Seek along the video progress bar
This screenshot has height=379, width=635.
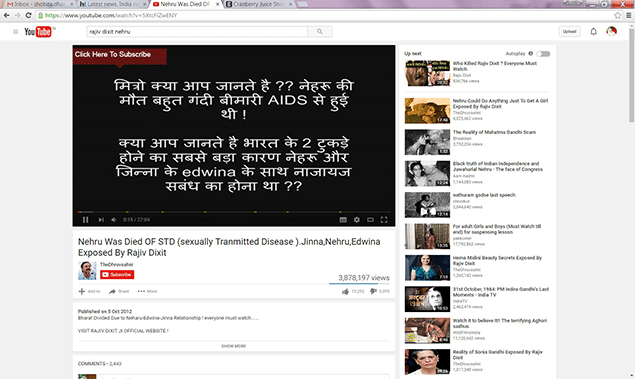[234, 212]
